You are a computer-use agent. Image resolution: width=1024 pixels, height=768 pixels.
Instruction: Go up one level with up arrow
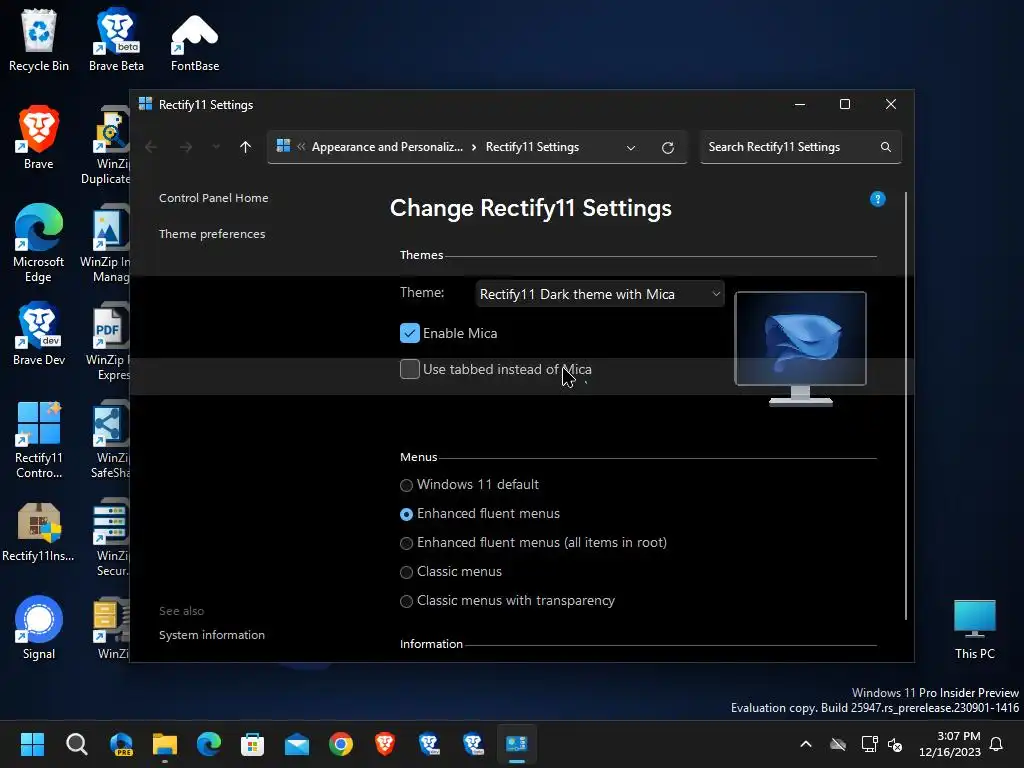click(x=246, y=147)
